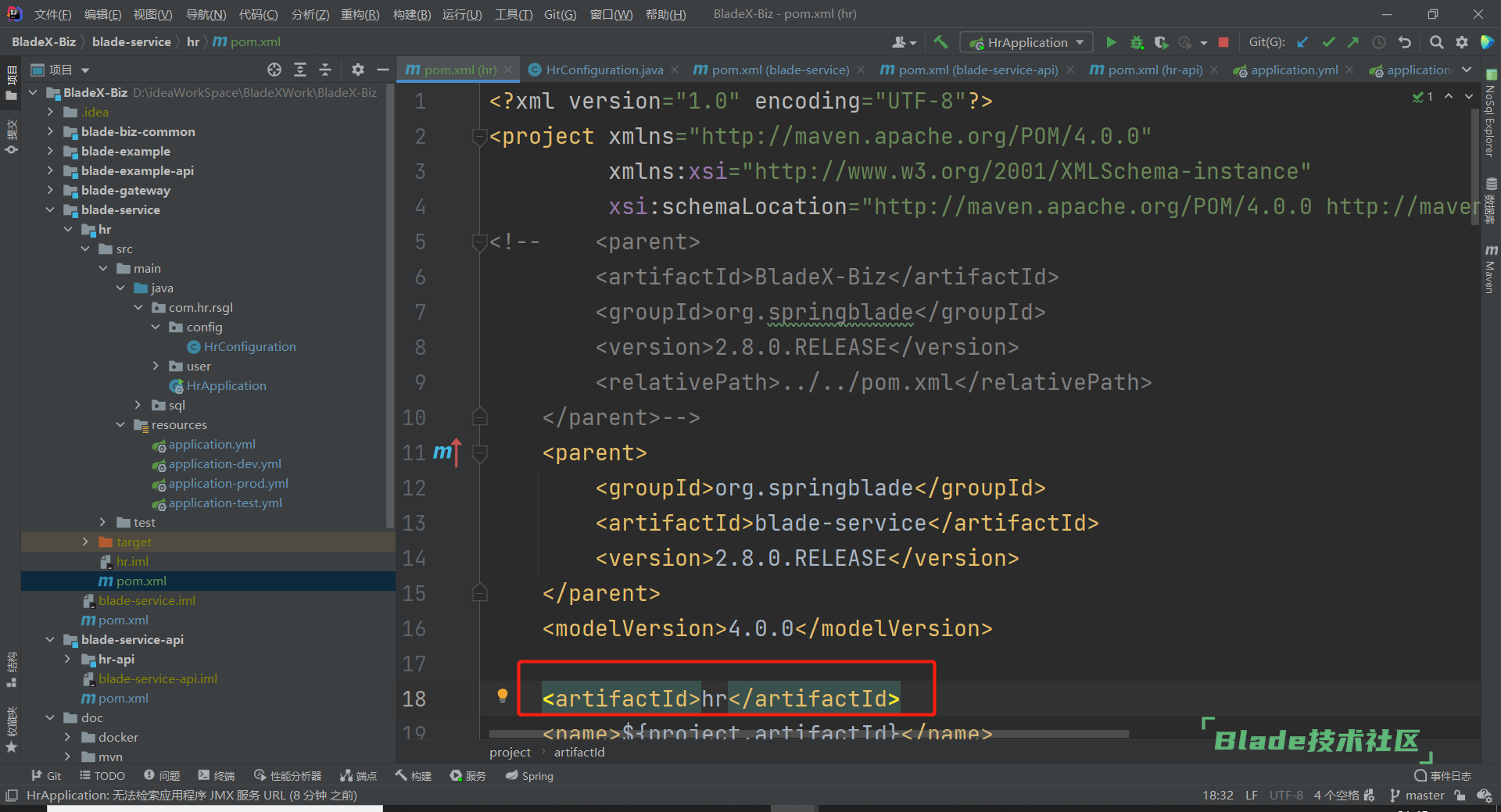Stop the running application with the red square
Viewport: 1501px width, 812px height.
(1224, 42)
